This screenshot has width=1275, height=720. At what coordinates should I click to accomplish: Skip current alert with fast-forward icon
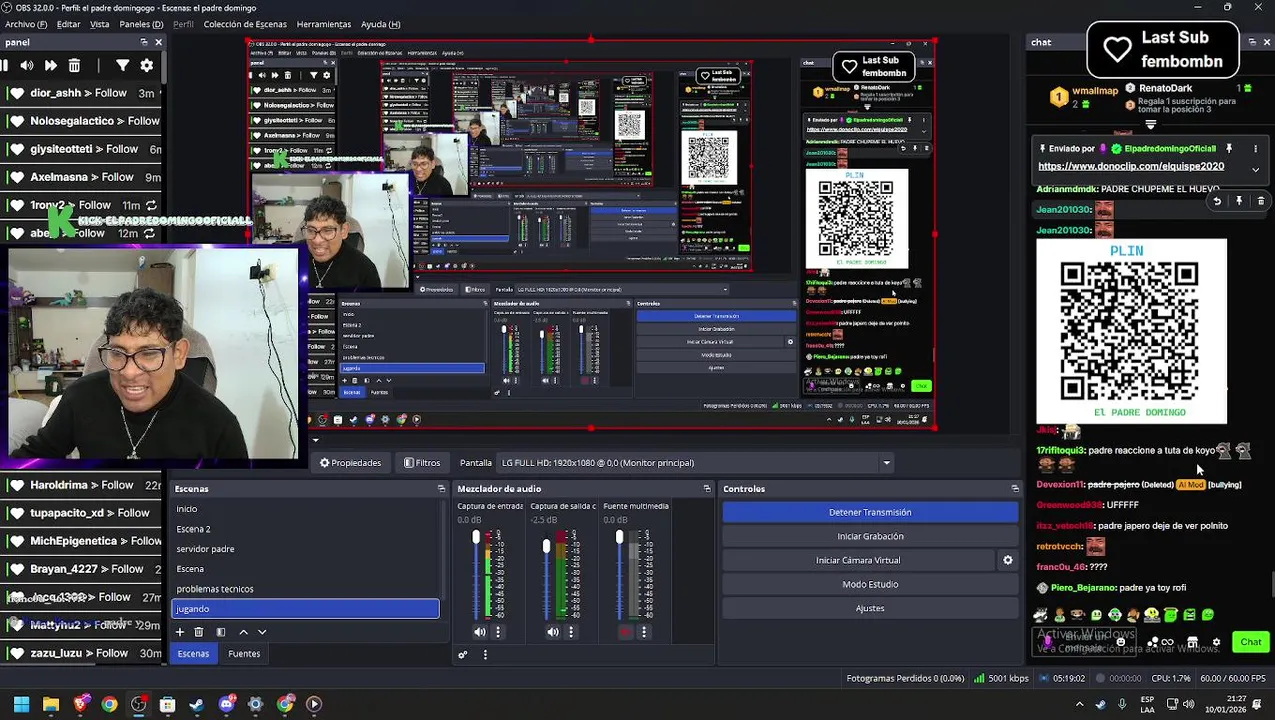point(51,65)
